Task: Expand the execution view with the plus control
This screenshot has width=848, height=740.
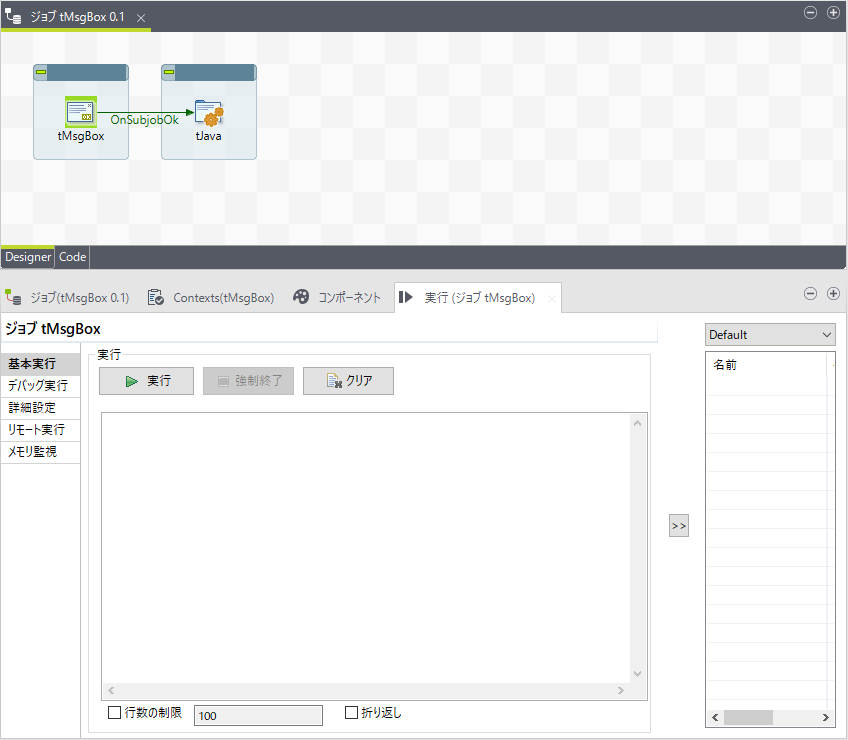Action: 833,293
